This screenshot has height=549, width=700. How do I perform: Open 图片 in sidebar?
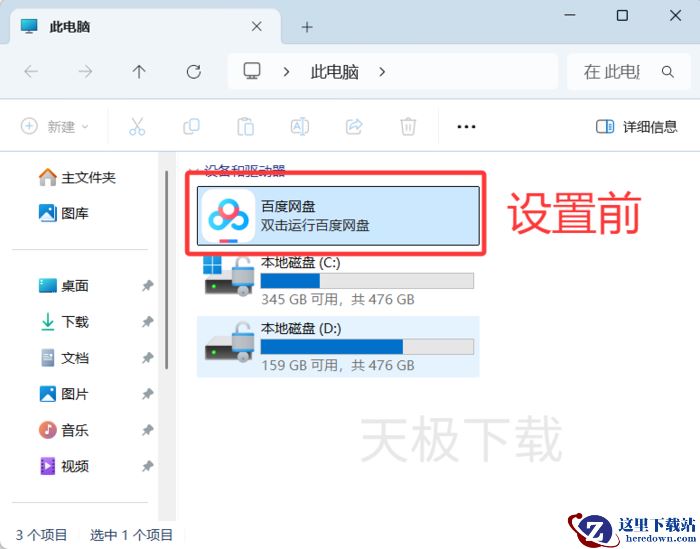click(x=63, y=394)
